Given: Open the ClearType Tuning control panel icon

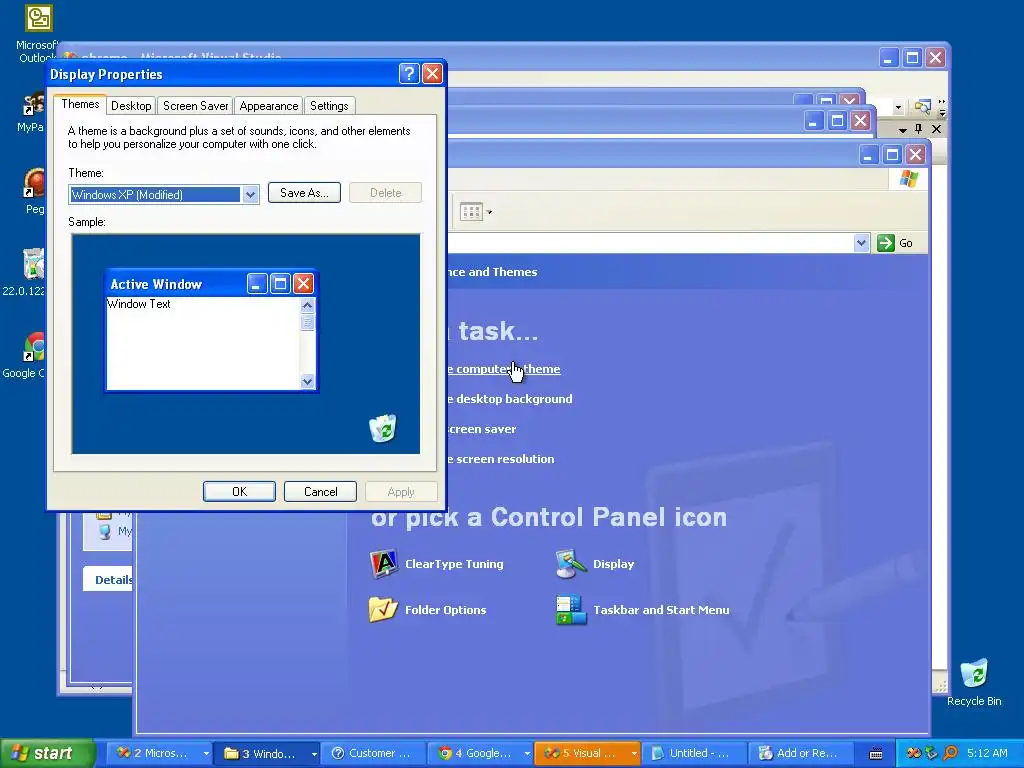Looking at the screenshot, I should coord(436,564).
